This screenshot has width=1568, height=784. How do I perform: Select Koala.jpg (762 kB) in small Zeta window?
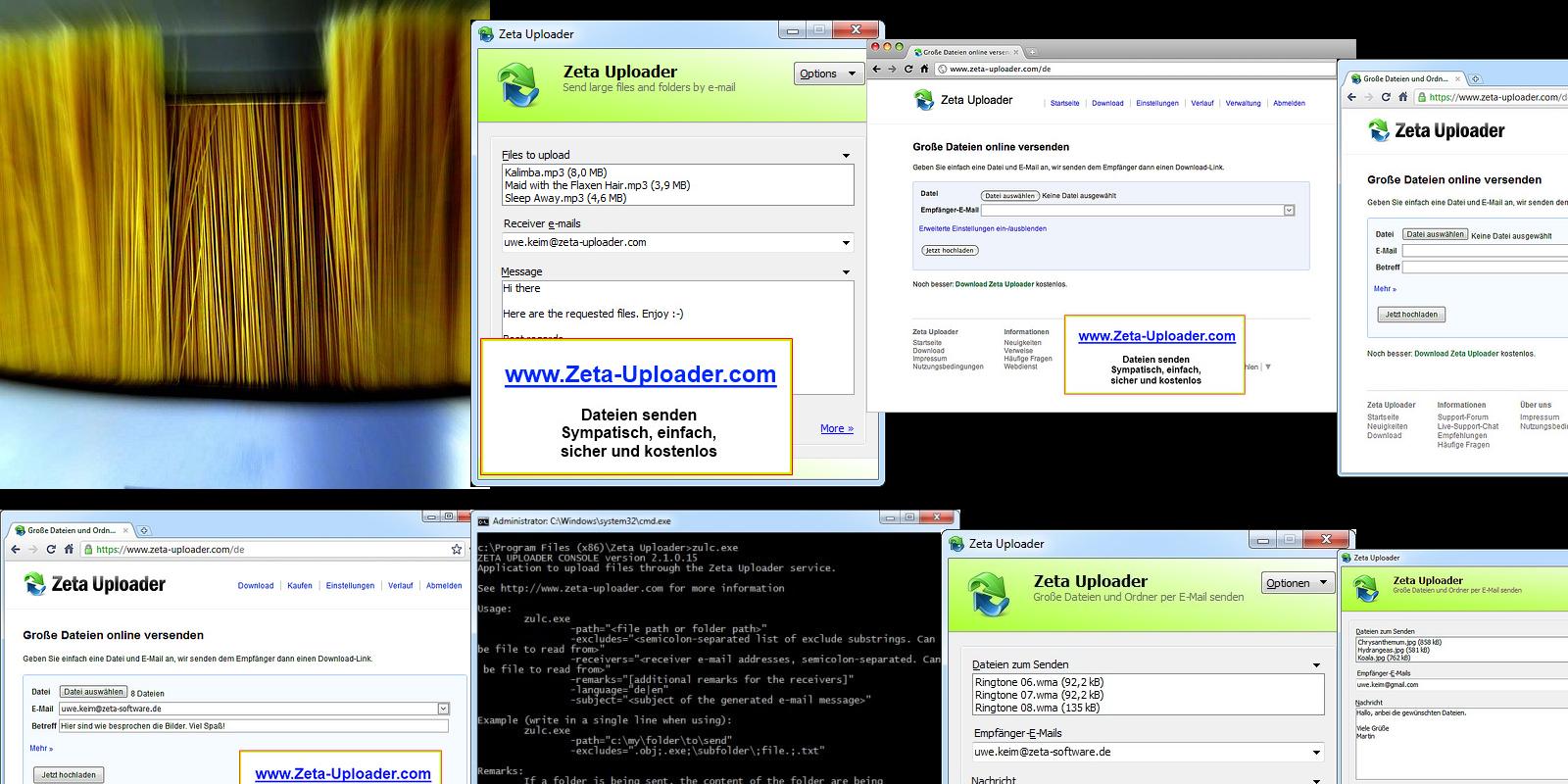[1384, 658]
